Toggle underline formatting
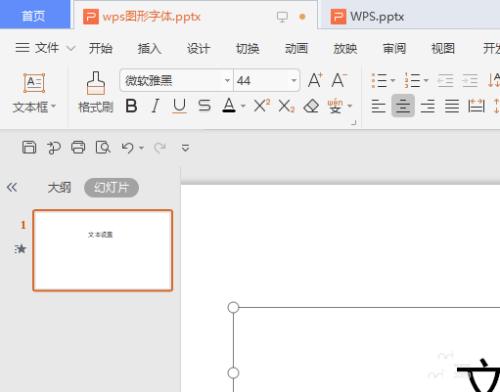The image size is (500, 392). coord(179,106)
